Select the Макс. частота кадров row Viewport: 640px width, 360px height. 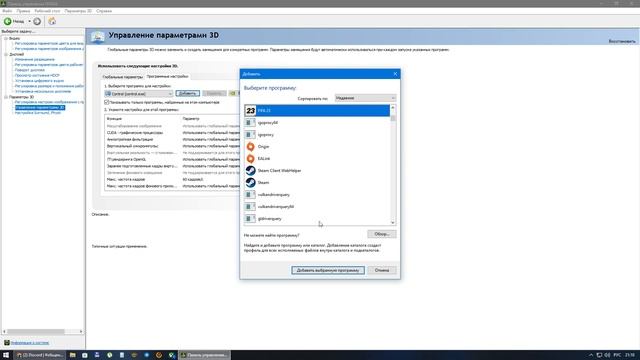pyautogui.click(x=172, y=180)
